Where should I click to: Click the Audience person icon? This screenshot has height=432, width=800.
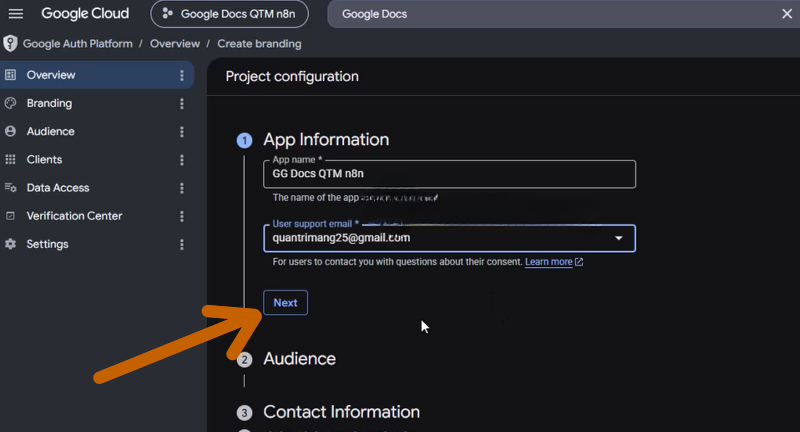point(10,132)
